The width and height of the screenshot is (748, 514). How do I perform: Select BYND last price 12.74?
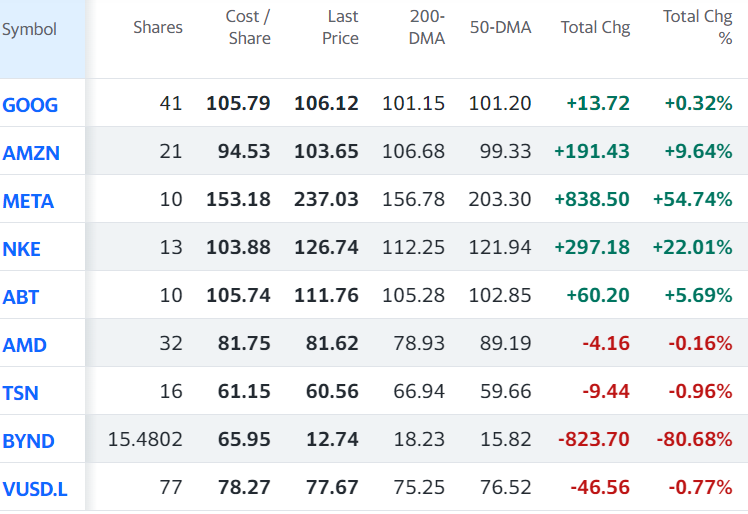coord(332,440)
